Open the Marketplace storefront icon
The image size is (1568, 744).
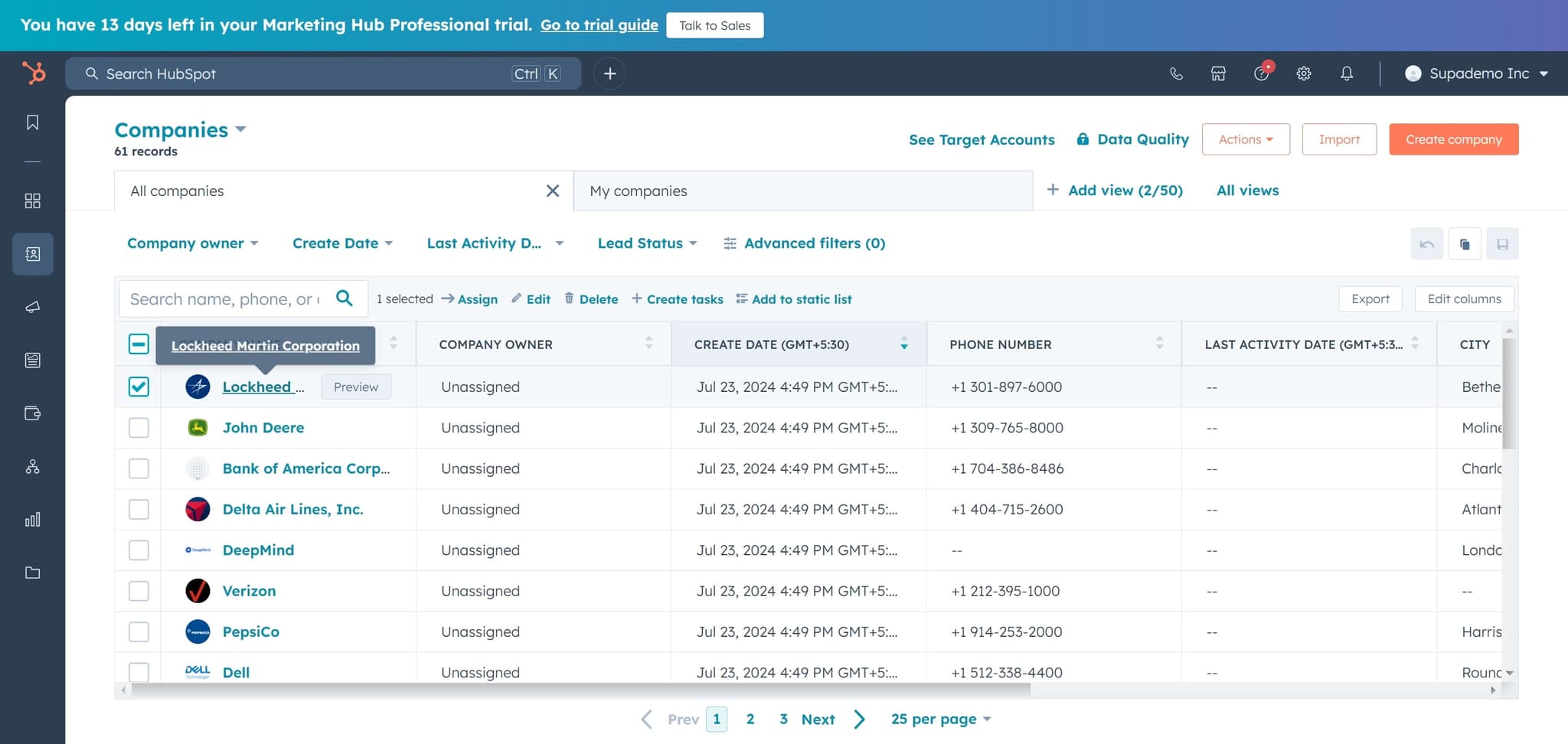[x=1218, y=73]
